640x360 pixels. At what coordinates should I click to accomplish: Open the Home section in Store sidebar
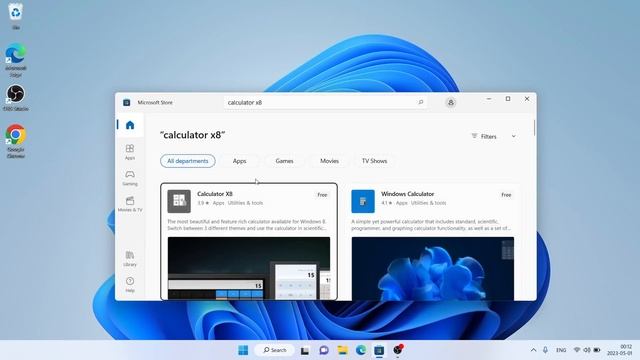tap(130, 125)
